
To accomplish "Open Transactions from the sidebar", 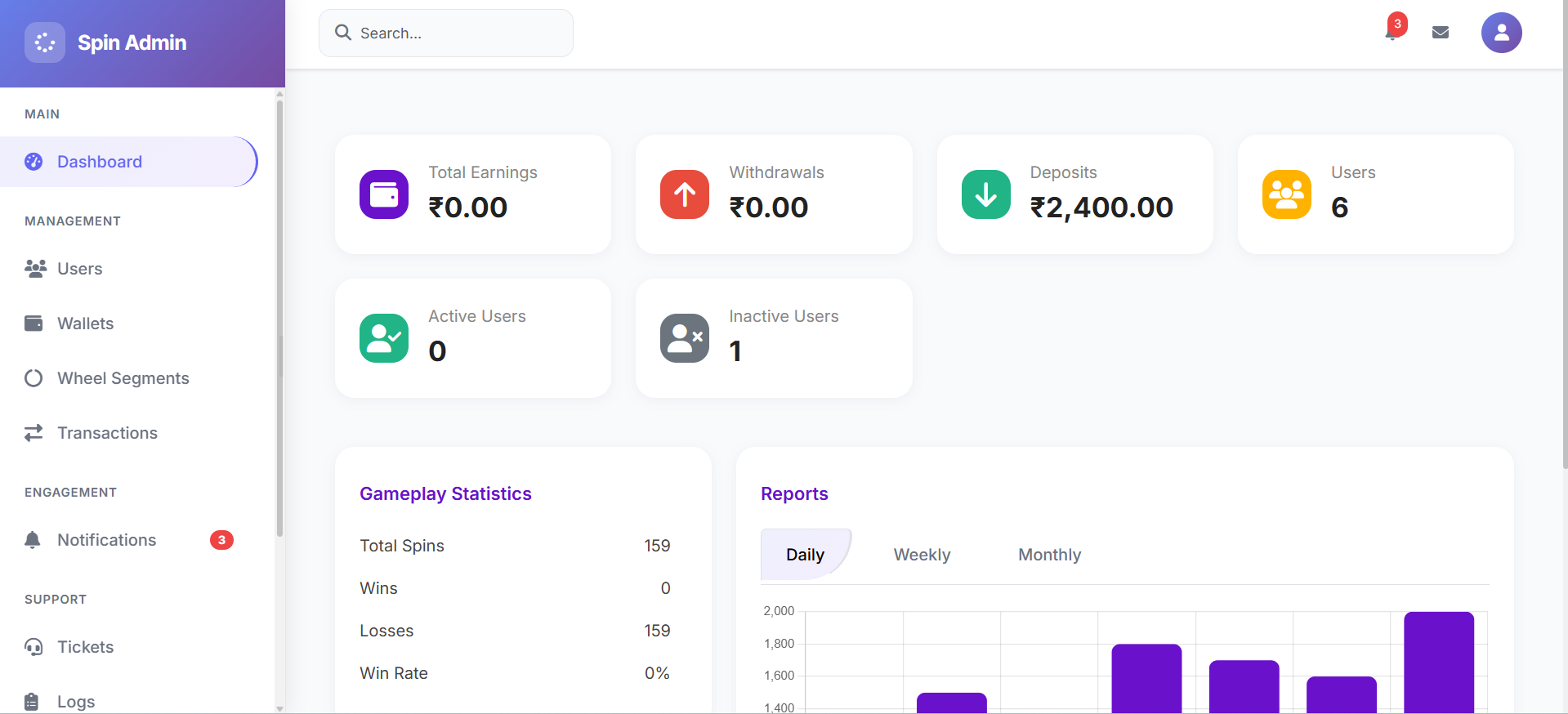I will (107, 433).
